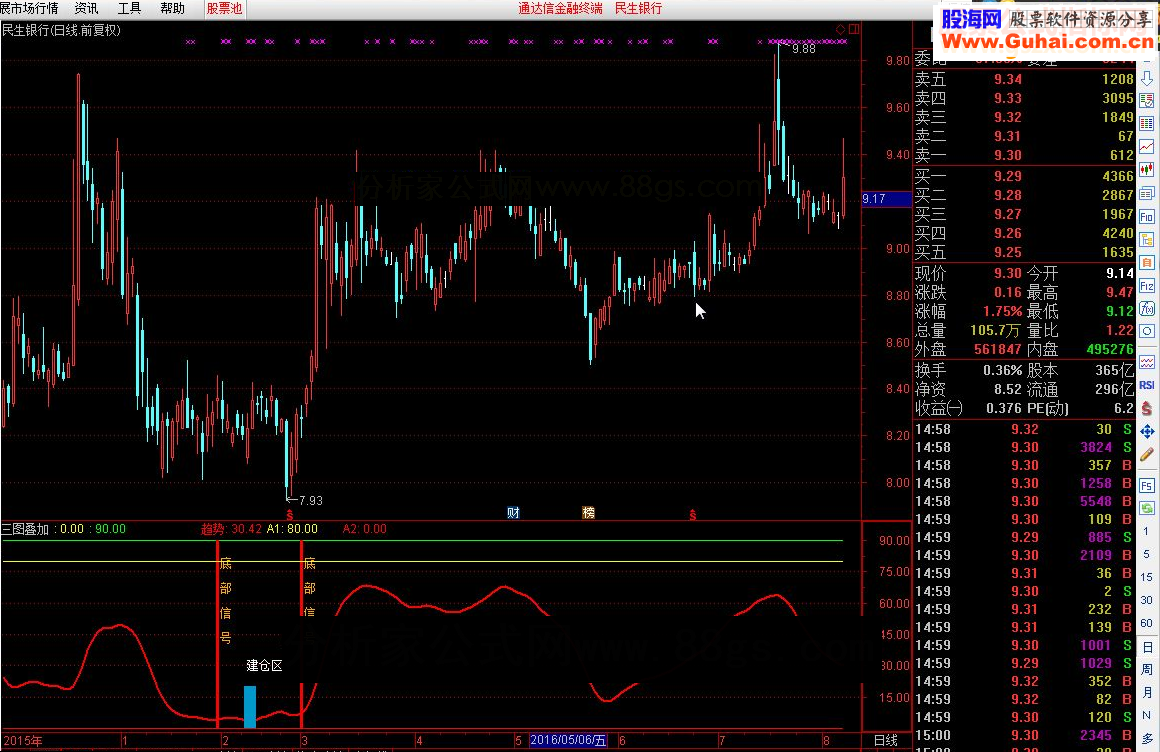Switch to the line trend chart icon
Screen dimensions: 1160x752
click(x=1147, y=147)
